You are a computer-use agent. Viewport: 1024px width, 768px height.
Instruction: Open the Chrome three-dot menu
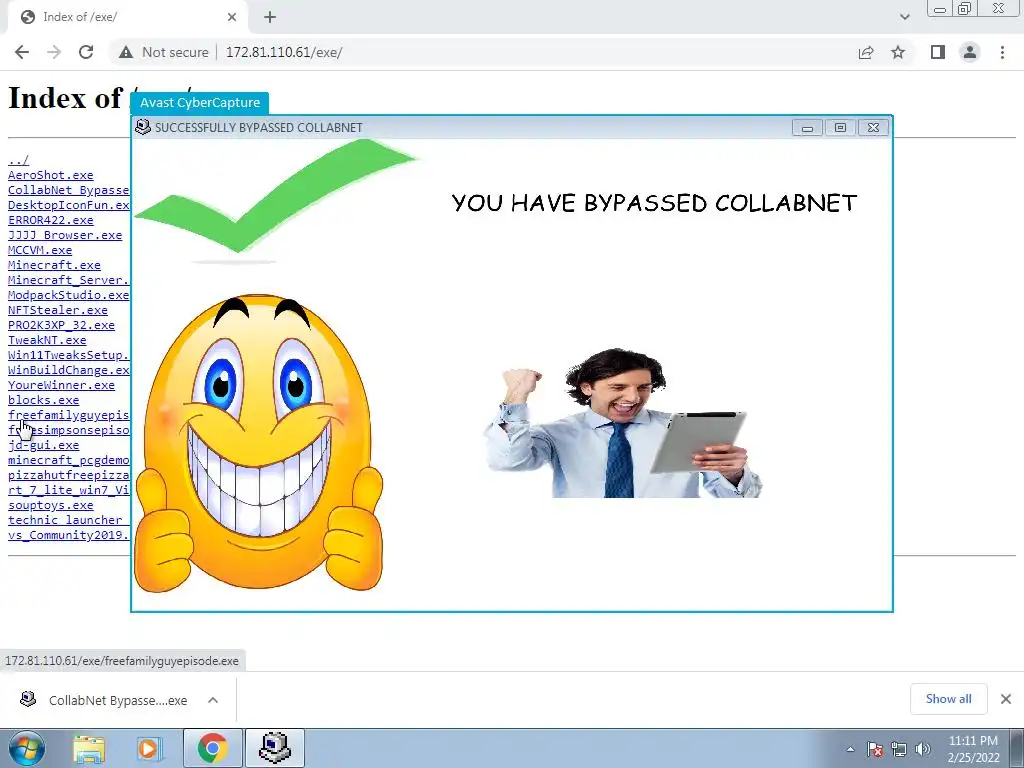[1002, 52]
